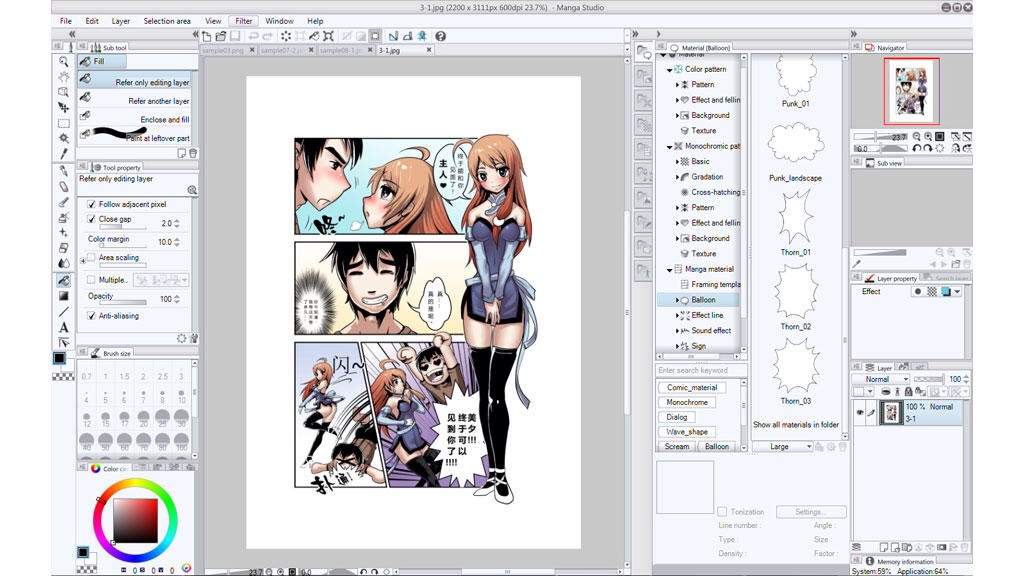Expand the Sound effect tree folder
Screen dimensions: 1024x576
coord(677,331)
